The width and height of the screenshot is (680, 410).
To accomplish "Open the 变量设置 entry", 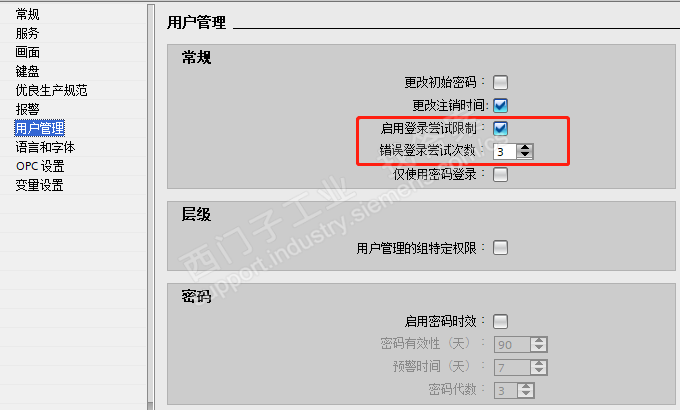I will 39,185.
